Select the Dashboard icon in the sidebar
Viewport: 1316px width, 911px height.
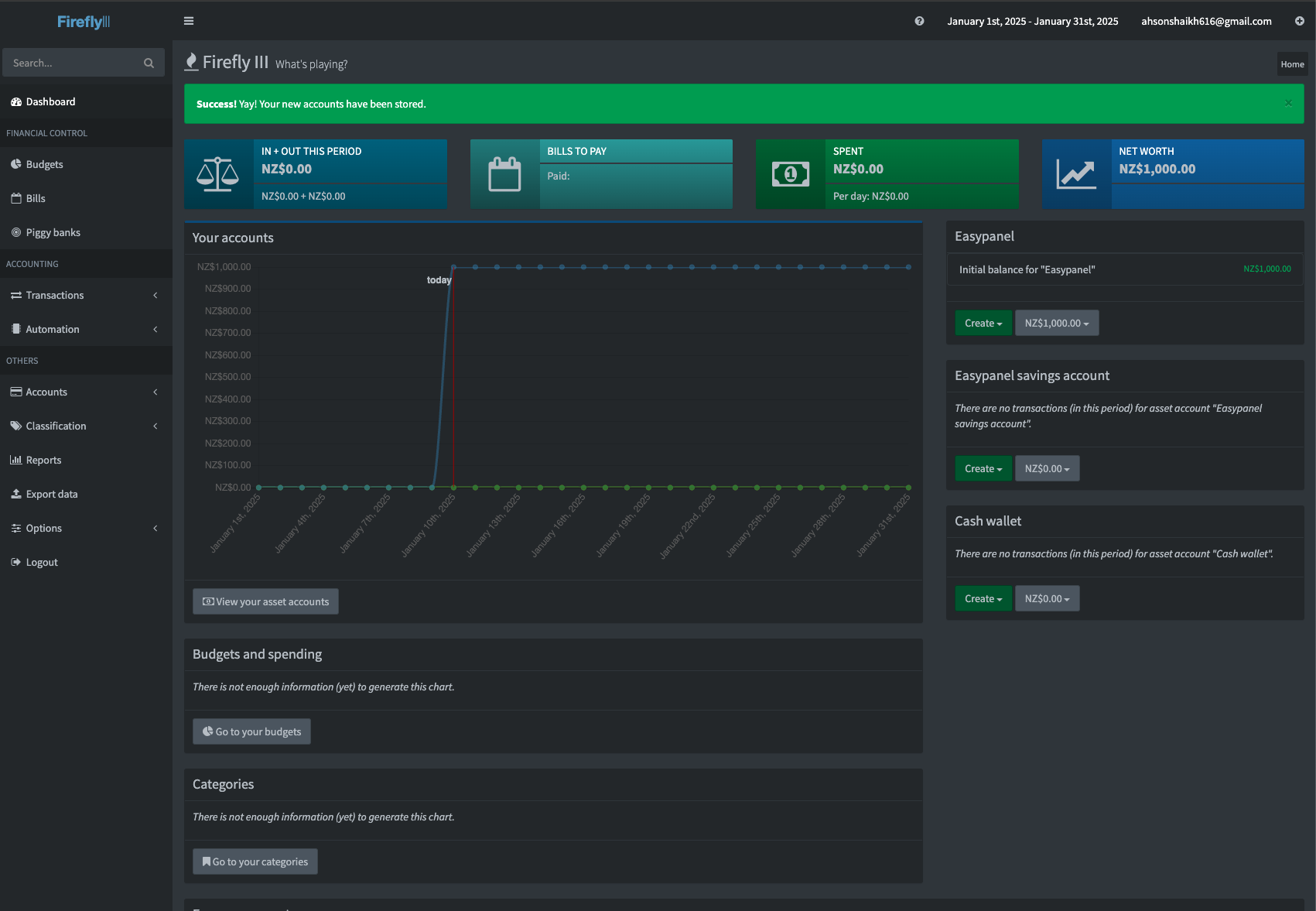click(16, 101)
